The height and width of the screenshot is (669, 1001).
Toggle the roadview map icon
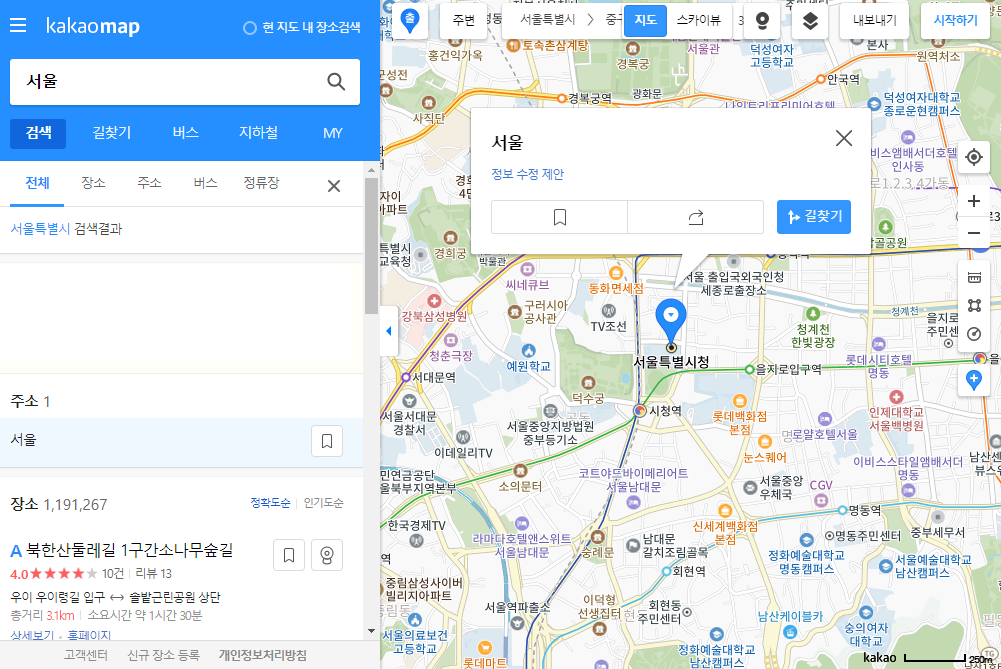[762, 21]
